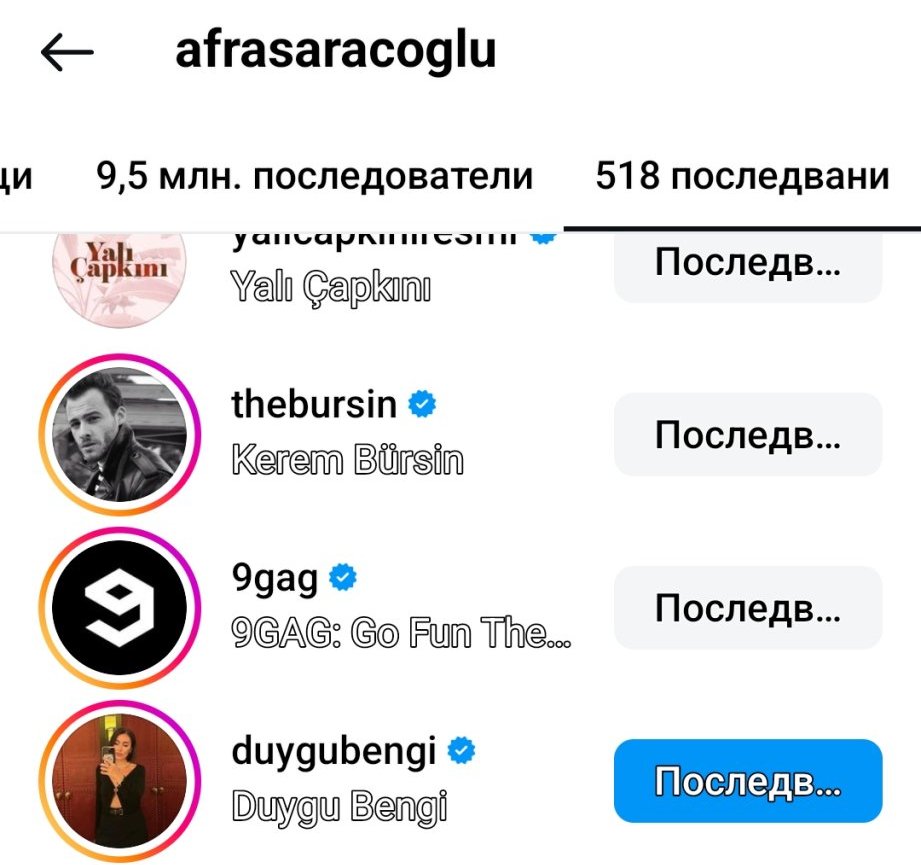Click 9gag verified badge
The height and width of the screenshot is (865, 921).
pyautogui.click(x=342, y=577)
